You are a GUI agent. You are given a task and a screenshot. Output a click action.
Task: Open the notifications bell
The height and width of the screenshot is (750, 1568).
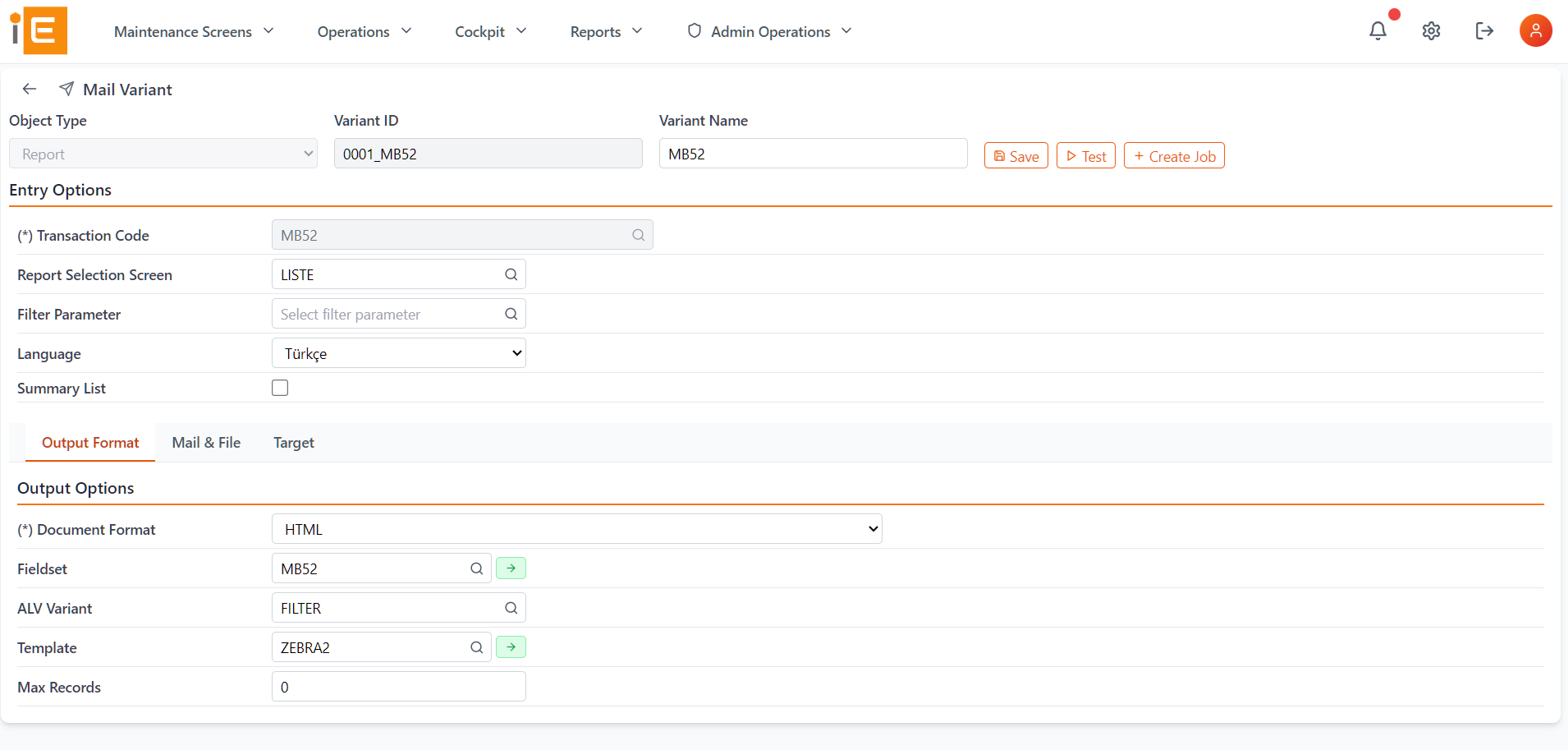click(x=1378, y=30)
